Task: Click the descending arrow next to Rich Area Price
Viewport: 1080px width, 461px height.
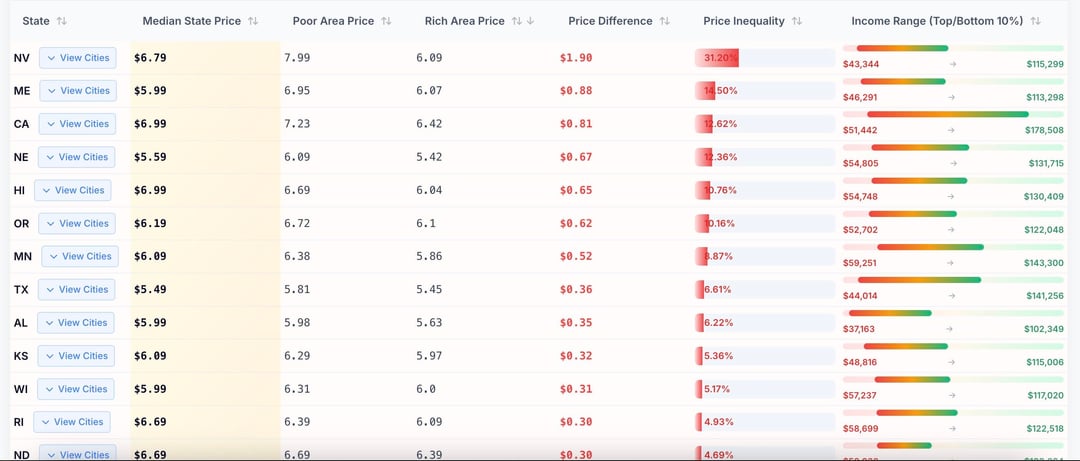Action: (530, 21)
